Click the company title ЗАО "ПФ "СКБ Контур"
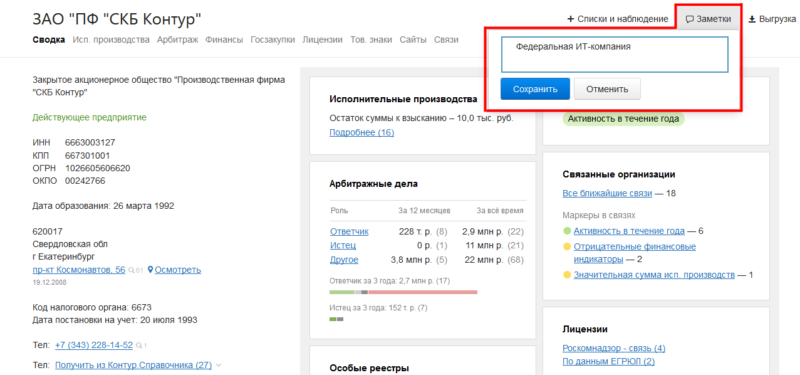Viewport: 800px width, 375px height. point(117,19)
